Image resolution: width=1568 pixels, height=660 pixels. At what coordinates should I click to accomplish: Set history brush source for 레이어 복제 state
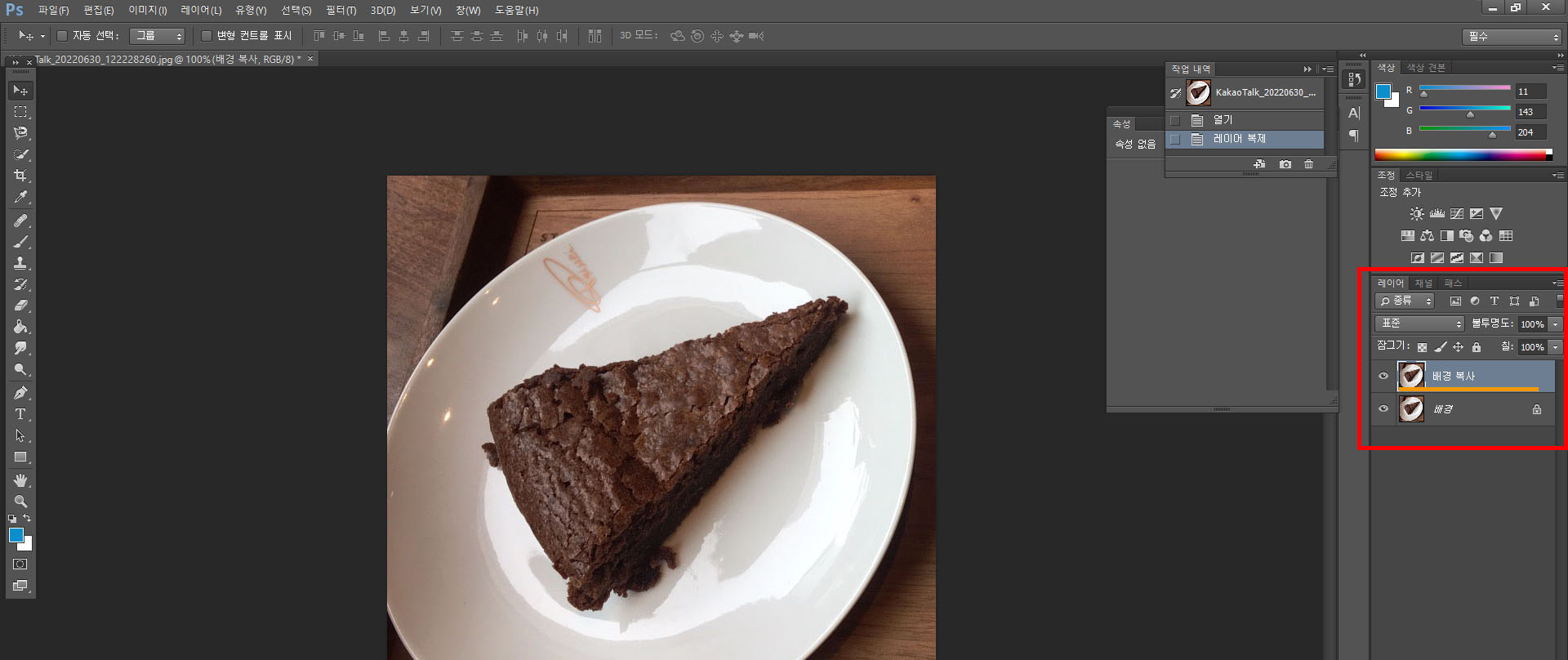coord(1175,140)
